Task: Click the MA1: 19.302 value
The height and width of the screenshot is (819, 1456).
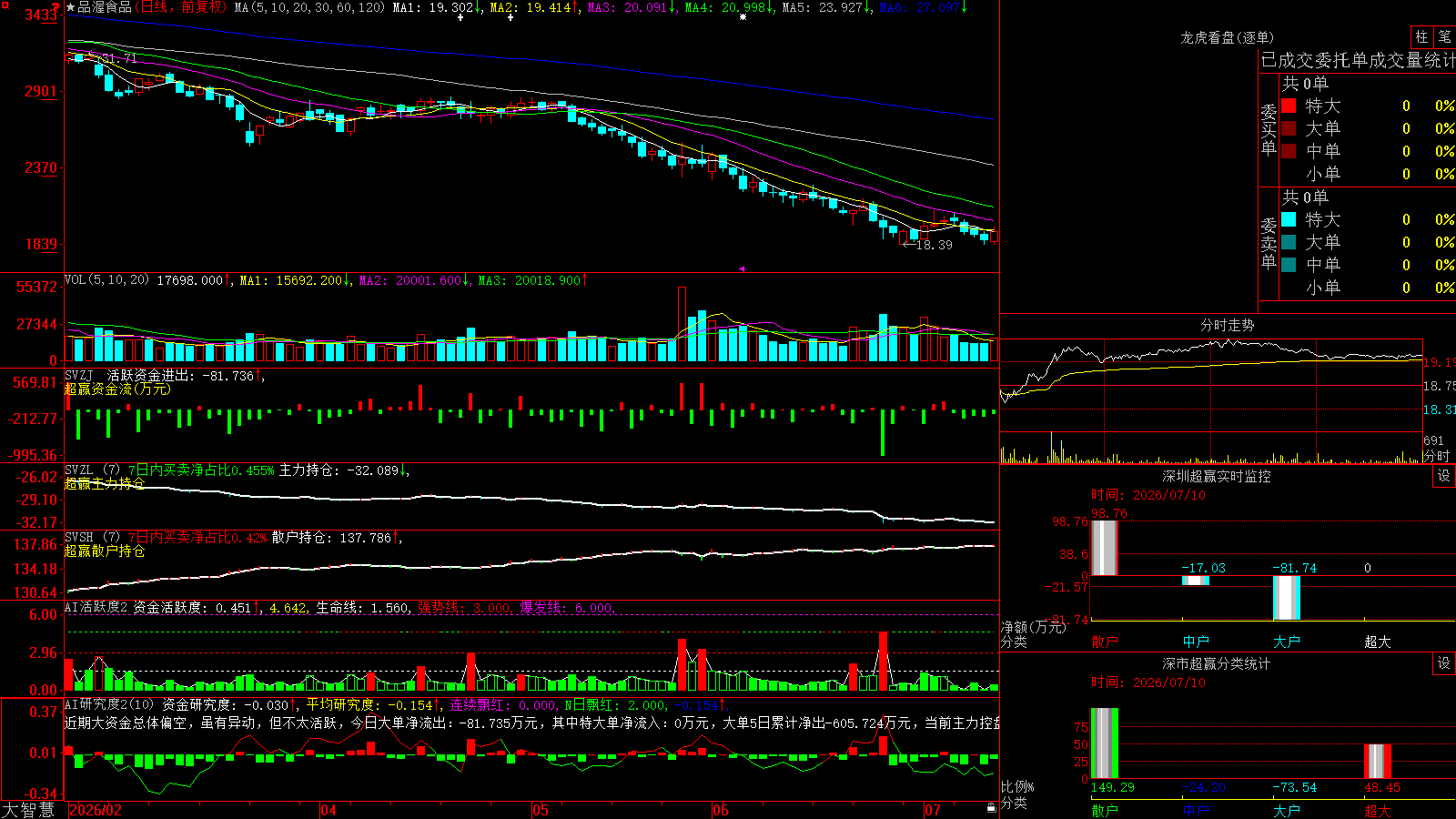Action: [433, 7]
